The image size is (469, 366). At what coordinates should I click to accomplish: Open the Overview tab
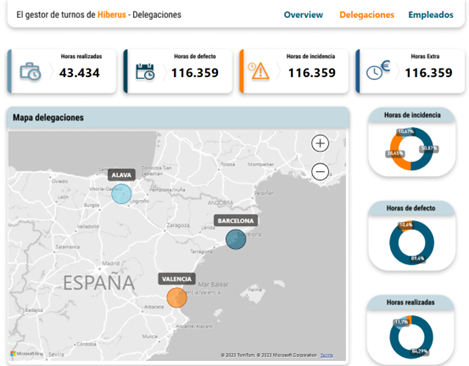click(303, 15)
